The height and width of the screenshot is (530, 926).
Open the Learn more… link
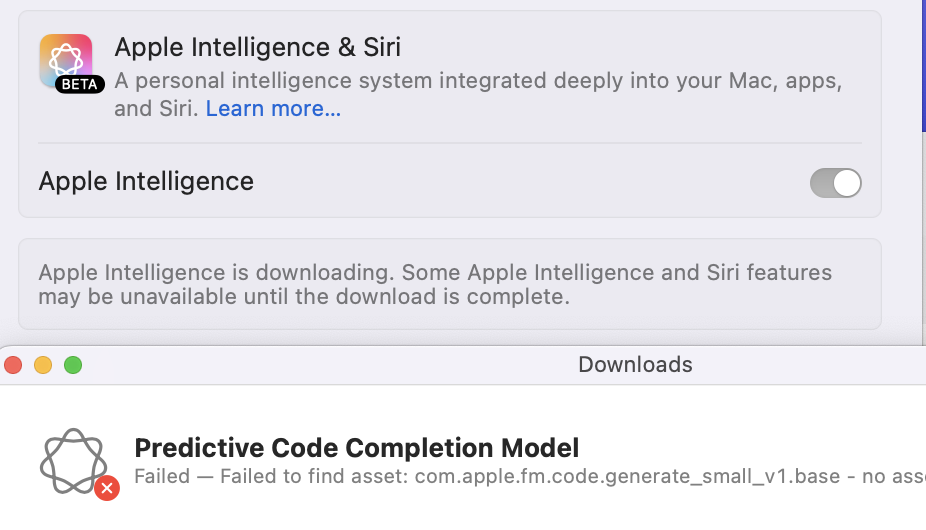click(273, 109)
